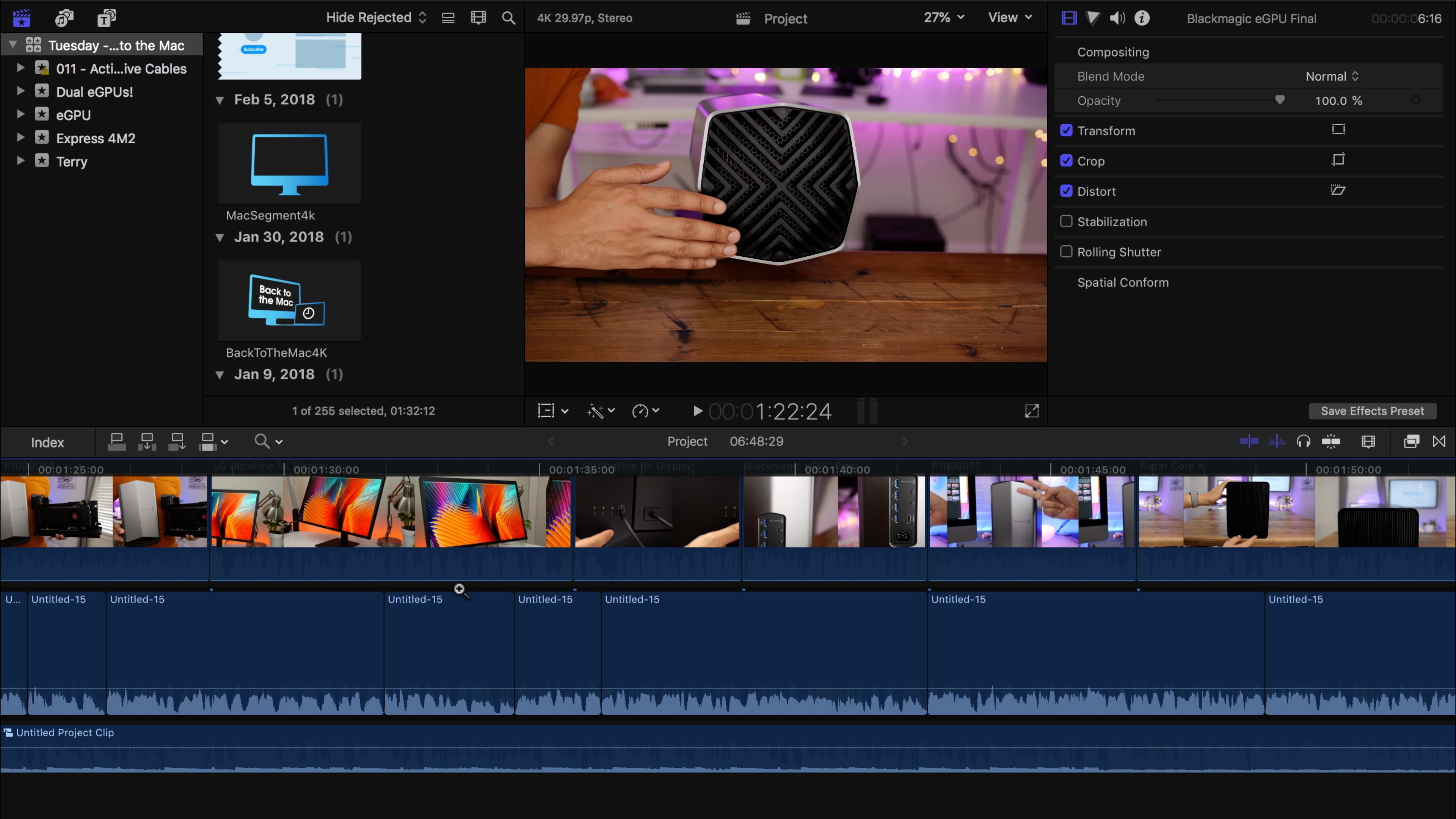Image resolution: width=1456 pixels, height=819 pixels.
Task: Activate Distort onscreen controls icon
Action: click(1338, 190)
